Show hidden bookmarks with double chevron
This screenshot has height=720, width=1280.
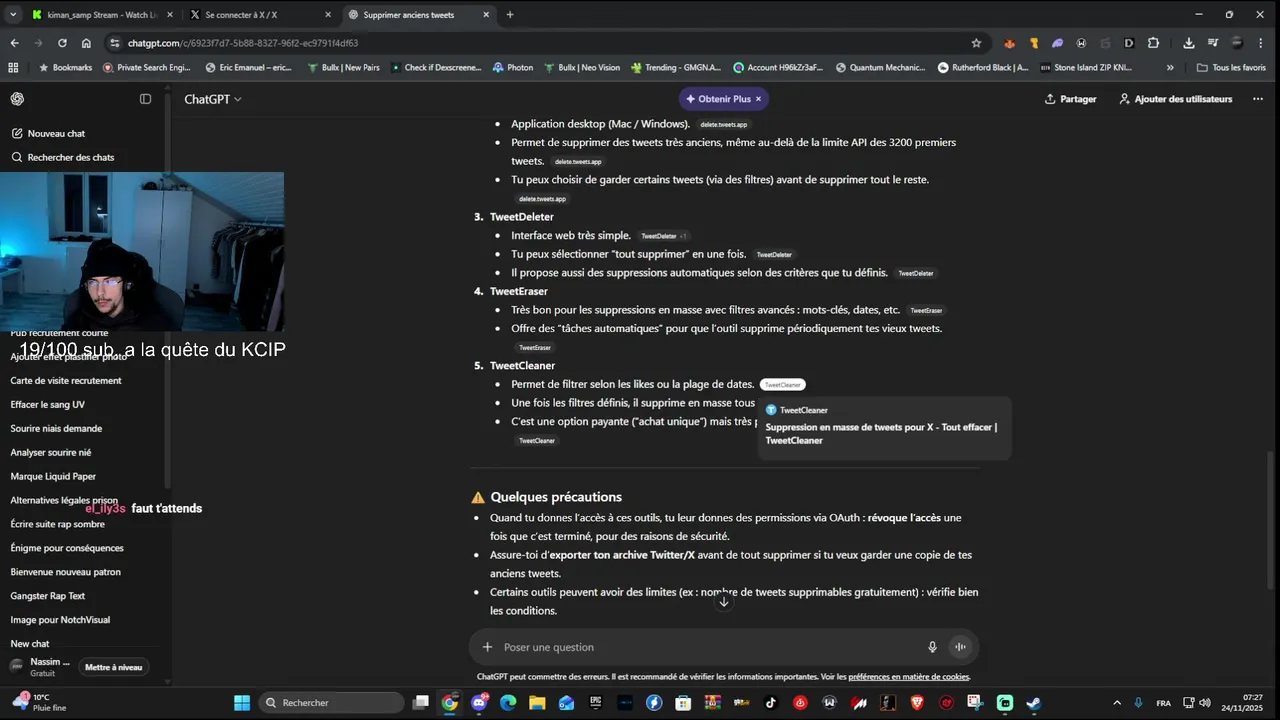1170,68
